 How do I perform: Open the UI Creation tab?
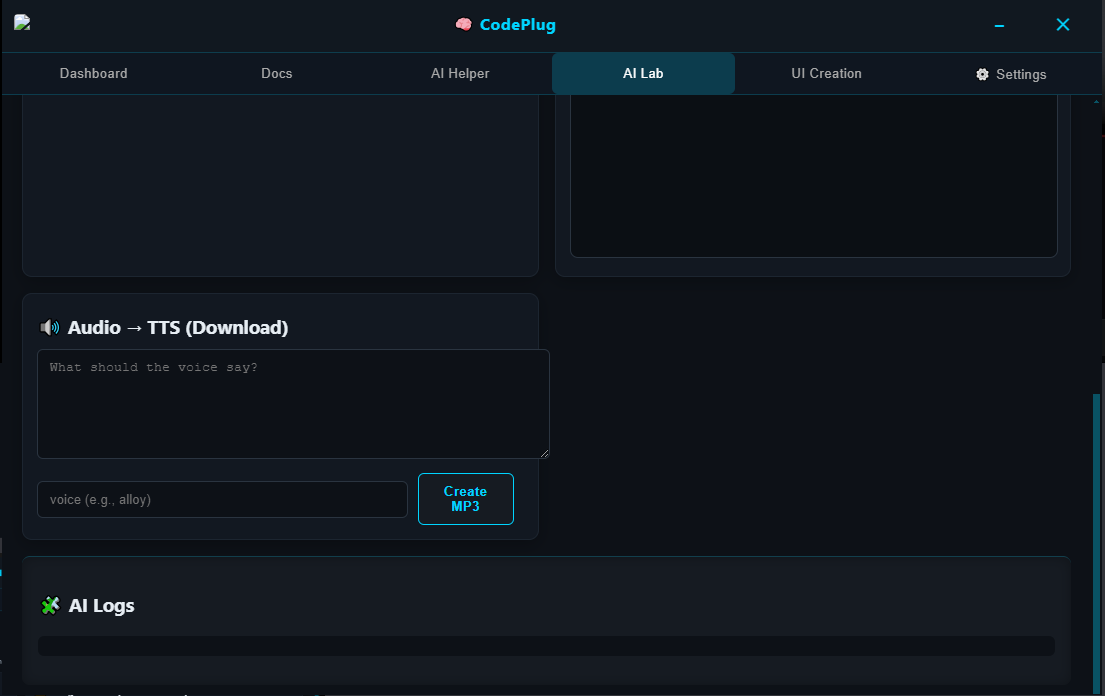pyautogui.click(x=827, y=73)
